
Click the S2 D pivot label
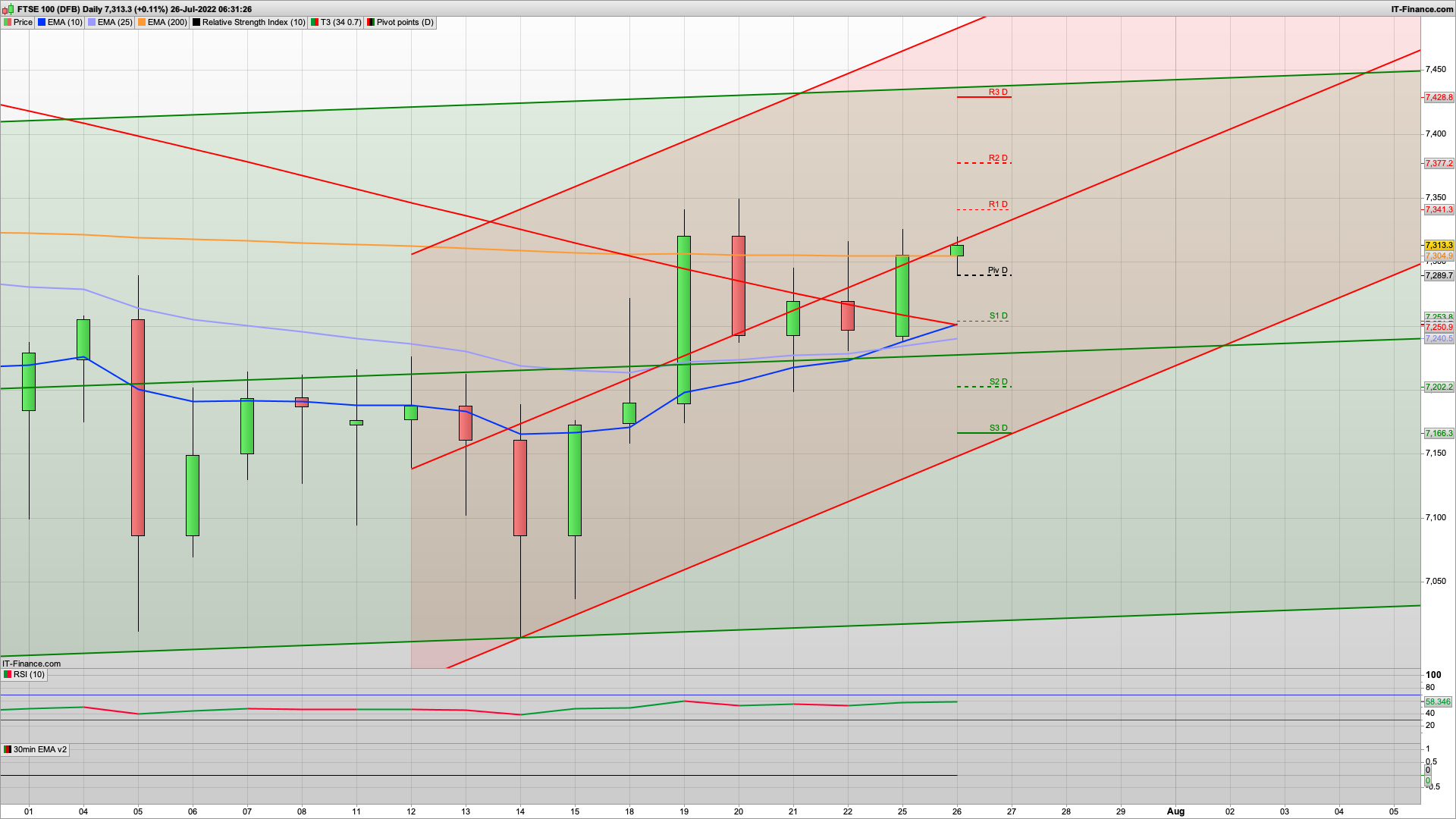pos(998,382)
